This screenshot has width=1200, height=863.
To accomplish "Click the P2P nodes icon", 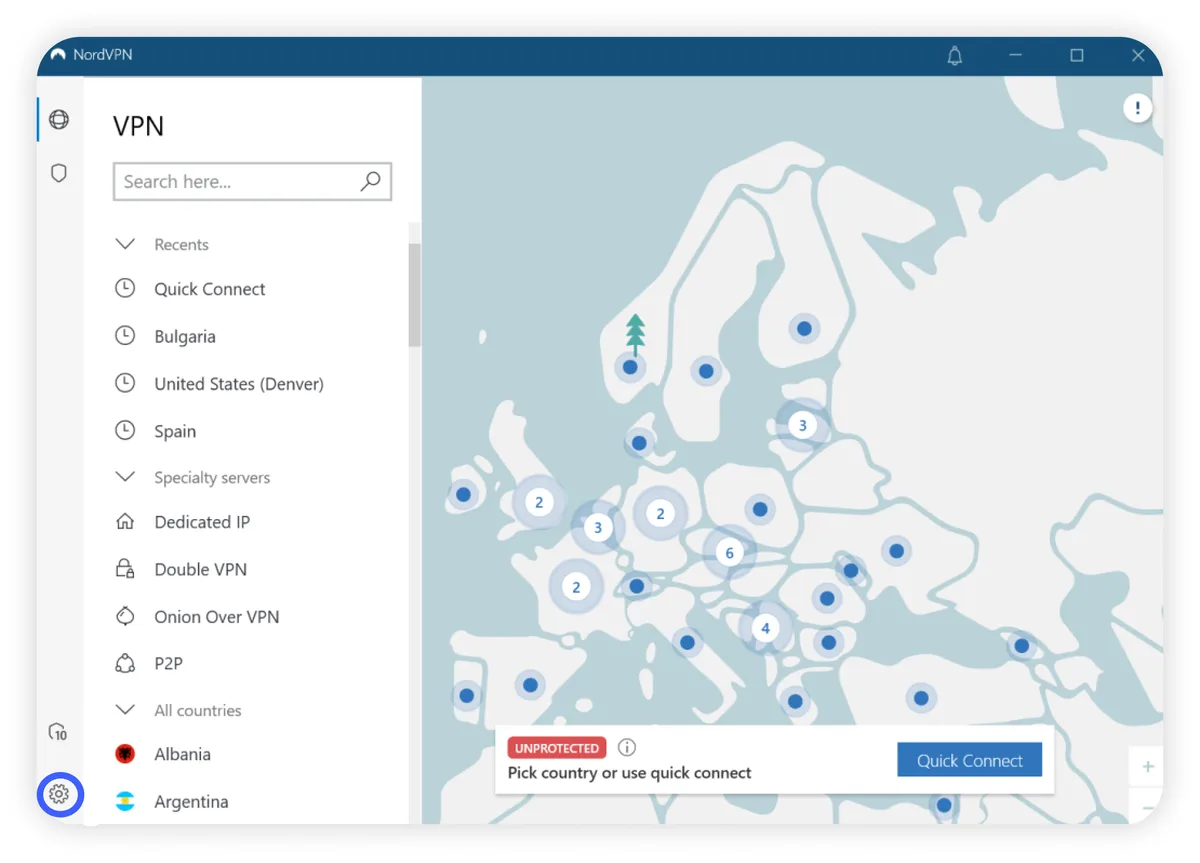I will click(x=125, y=663).
